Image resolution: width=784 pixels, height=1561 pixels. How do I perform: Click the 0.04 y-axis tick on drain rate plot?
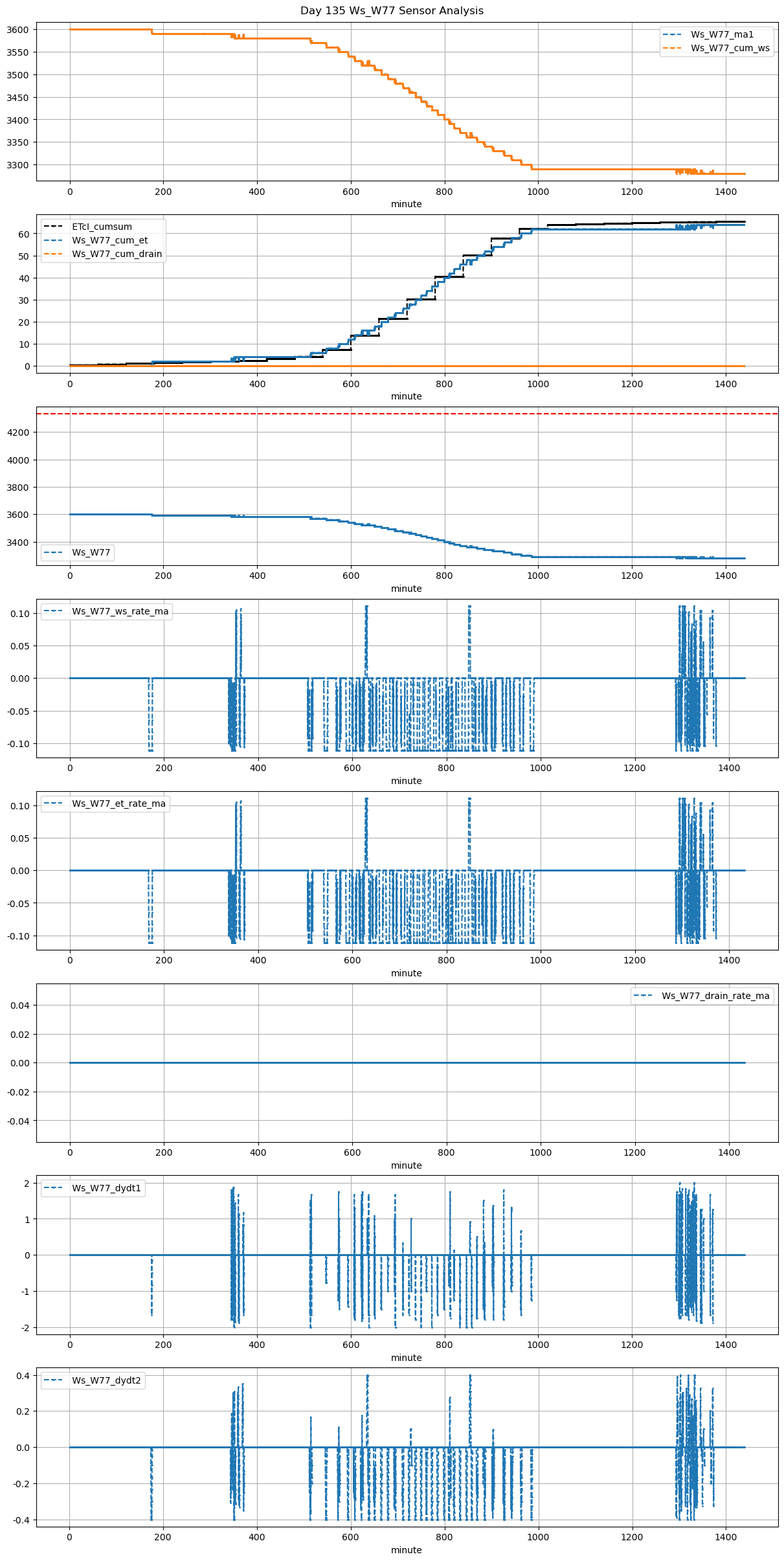[20, 1005]
